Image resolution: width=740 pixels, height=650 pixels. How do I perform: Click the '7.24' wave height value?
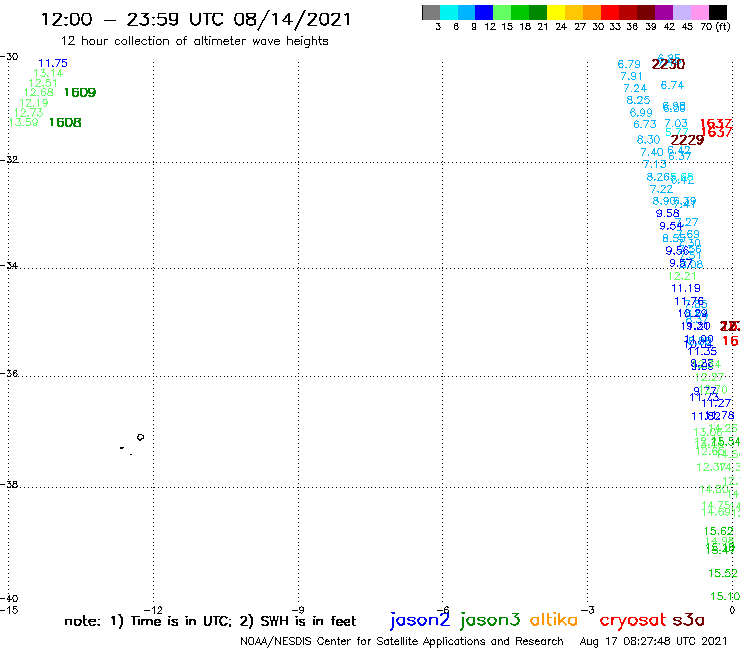point(635,89)
